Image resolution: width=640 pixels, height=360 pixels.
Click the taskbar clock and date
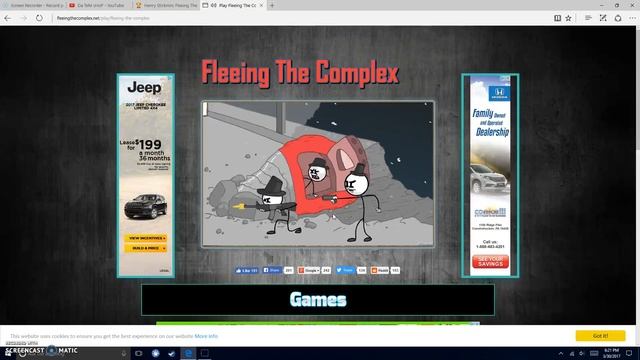pyautogui.click(x=611, y=353)
